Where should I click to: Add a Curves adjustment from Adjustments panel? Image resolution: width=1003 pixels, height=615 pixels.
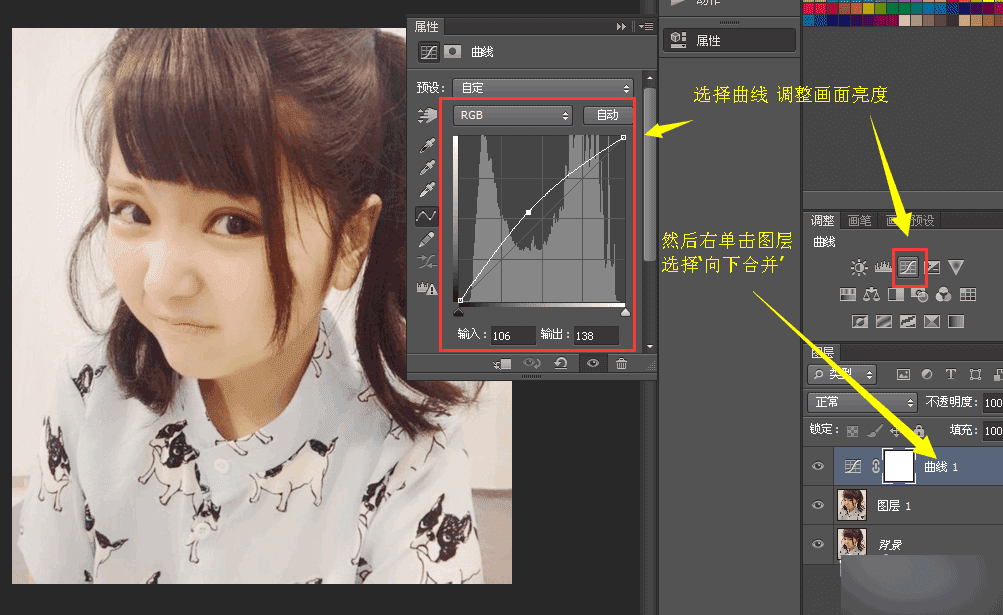point(908,267)
